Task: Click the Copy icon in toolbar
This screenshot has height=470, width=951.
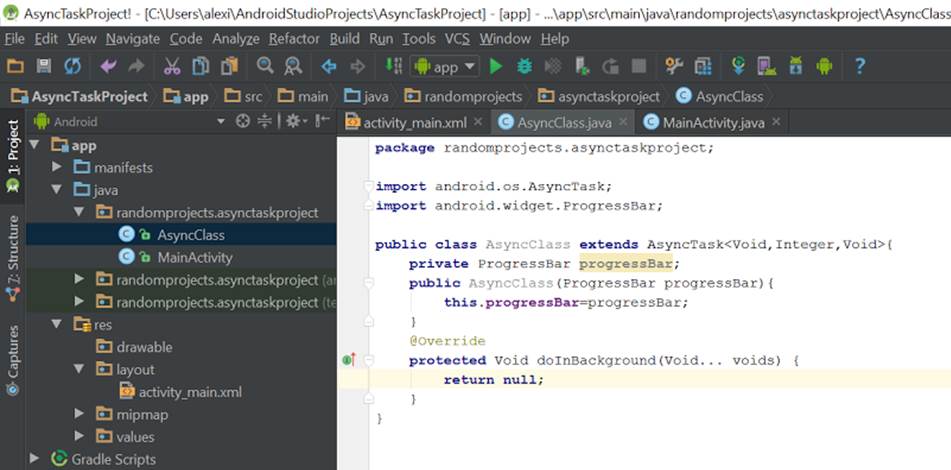Action: (x=201, y=66)
